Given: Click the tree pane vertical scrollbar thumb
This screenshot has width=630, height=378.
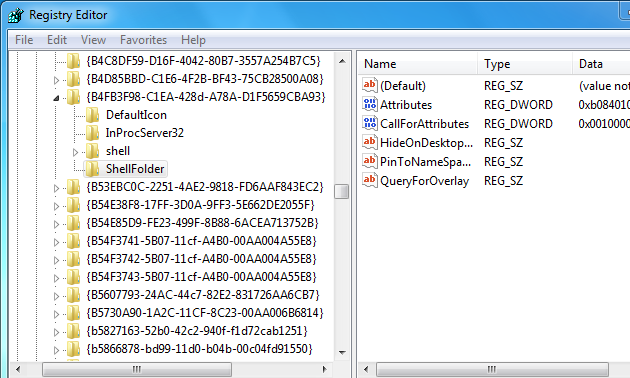Looking at the screenshot, I should click(x=342, y=191).
